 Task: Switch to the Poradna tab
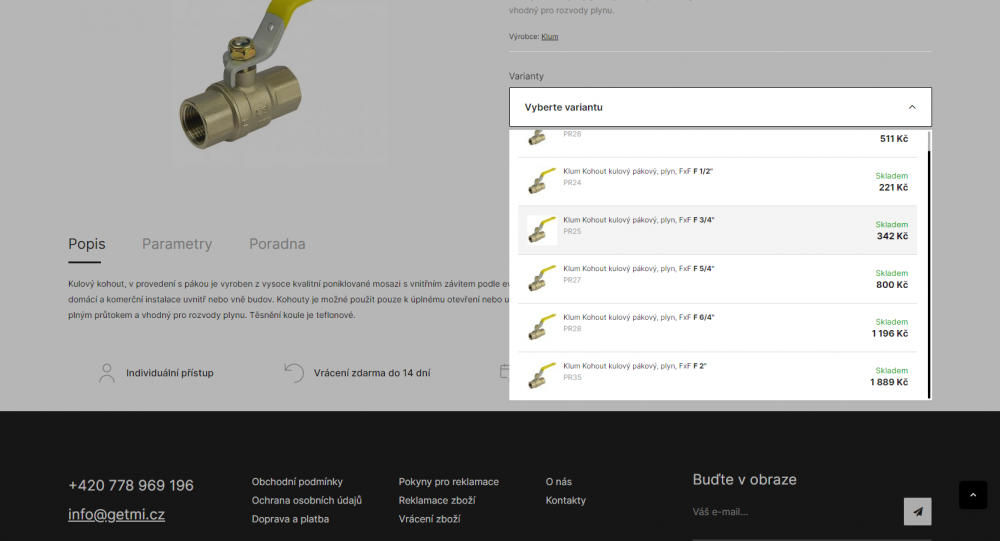click(x=277, y=244)
